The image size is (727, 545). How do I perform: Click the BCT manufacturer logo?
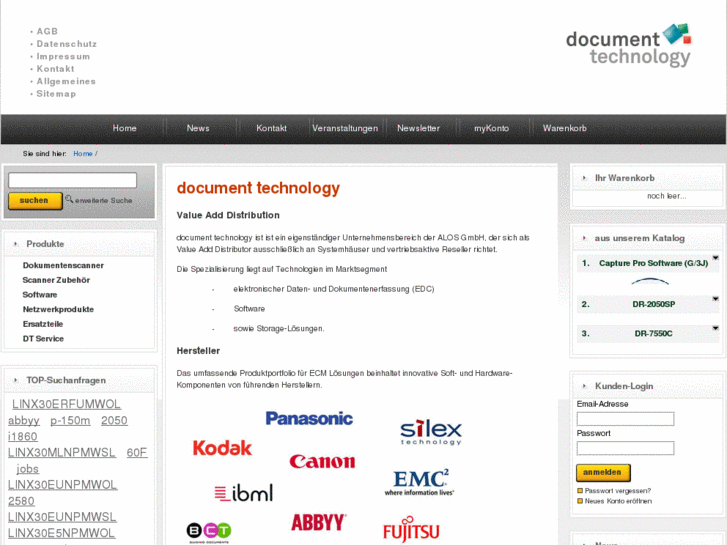209,532
